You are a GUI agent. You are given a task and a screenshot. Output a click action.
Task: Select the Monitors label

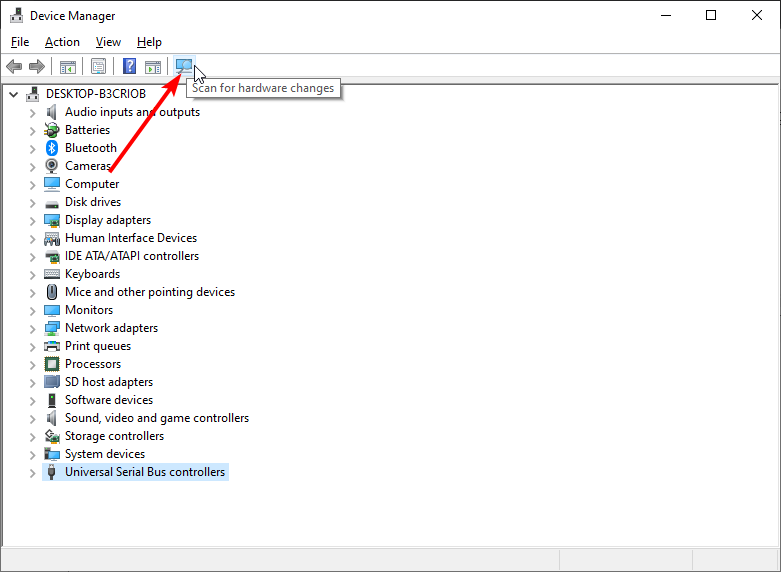pyautogui.click(x=89, y=310)
